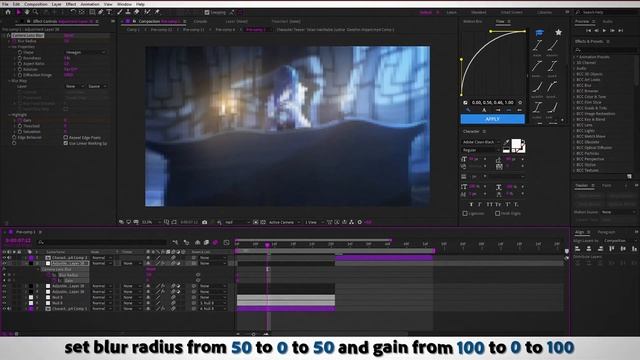
Task: Expand the BCC Blur effects category
Action: coord(574,85)
